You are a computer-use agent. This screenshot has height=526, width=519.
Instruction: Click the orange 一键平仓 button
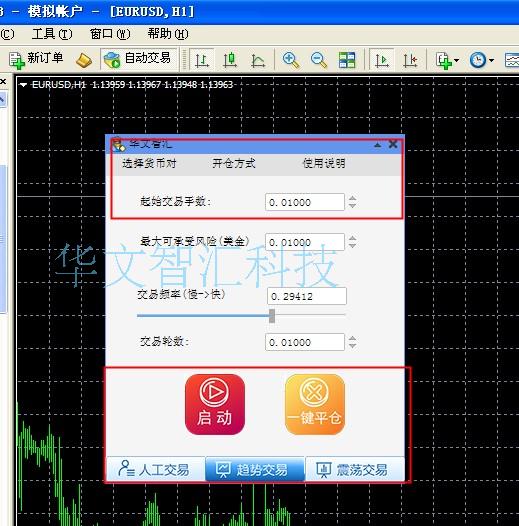315,404
